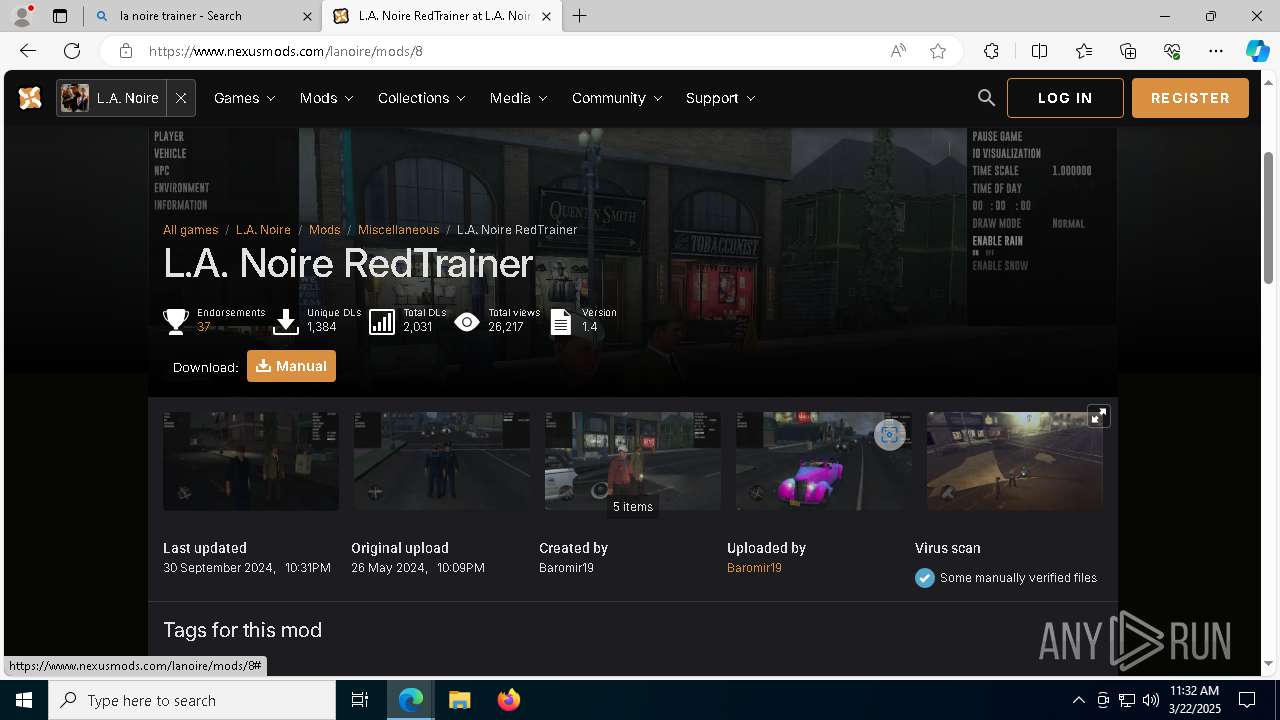Launch Firefox from taskbar
Screen dimensions: 1280x720
tap(509, 700)
